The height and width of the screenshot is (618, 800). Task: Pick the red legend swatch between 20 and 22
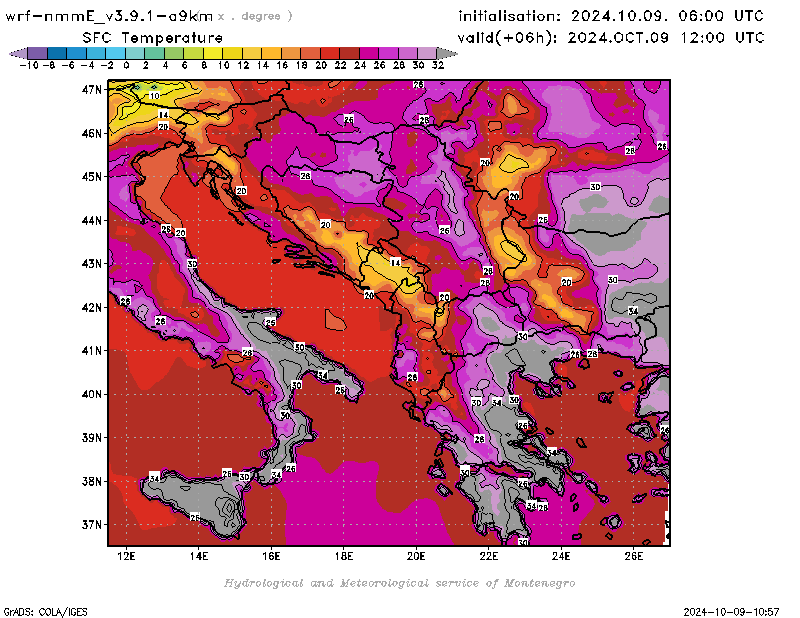330,53
